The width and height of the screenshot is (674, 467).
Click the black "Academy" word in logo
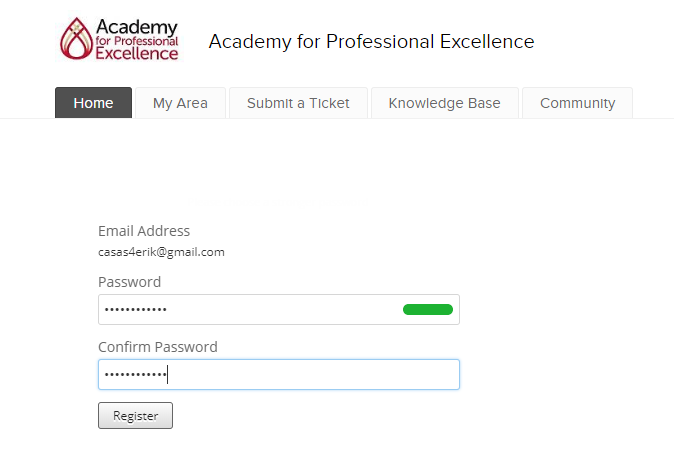(137, 26)
